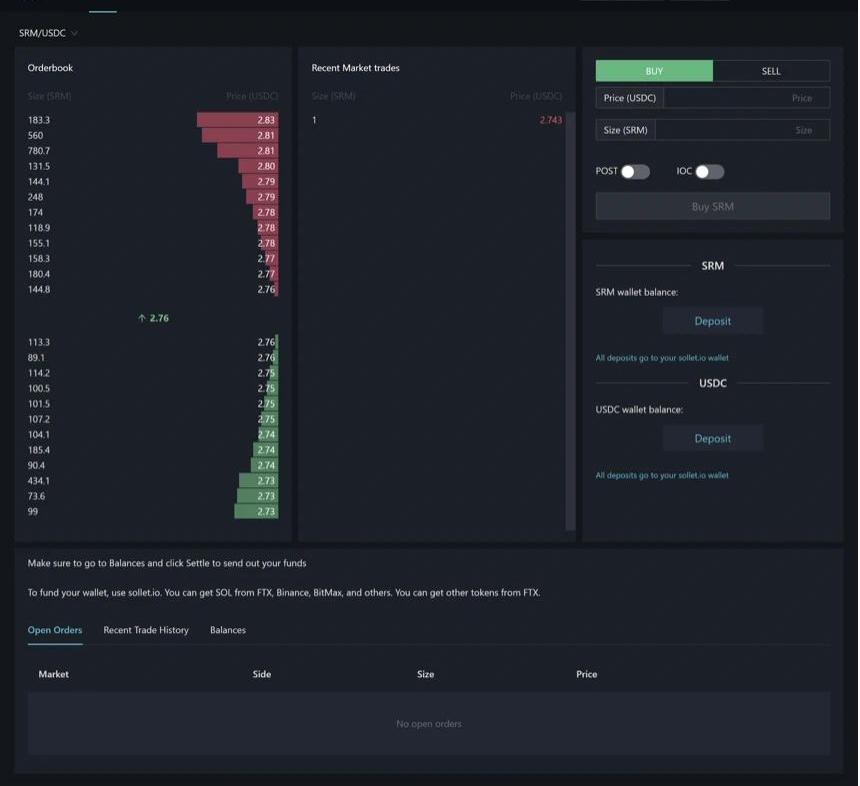The height and width of the screenshot is (786, 860).
Task: Open sollet.io wallet link under USDC
Action: coord(662,475)
